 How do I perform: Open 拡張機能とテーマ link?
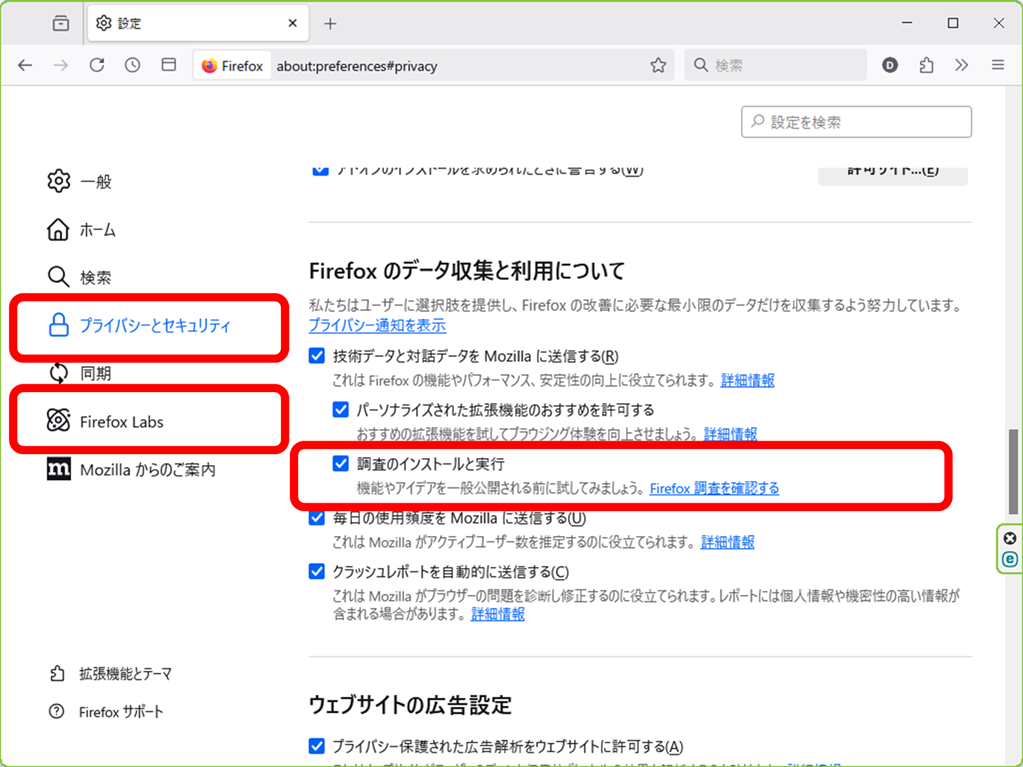(110, 674)
